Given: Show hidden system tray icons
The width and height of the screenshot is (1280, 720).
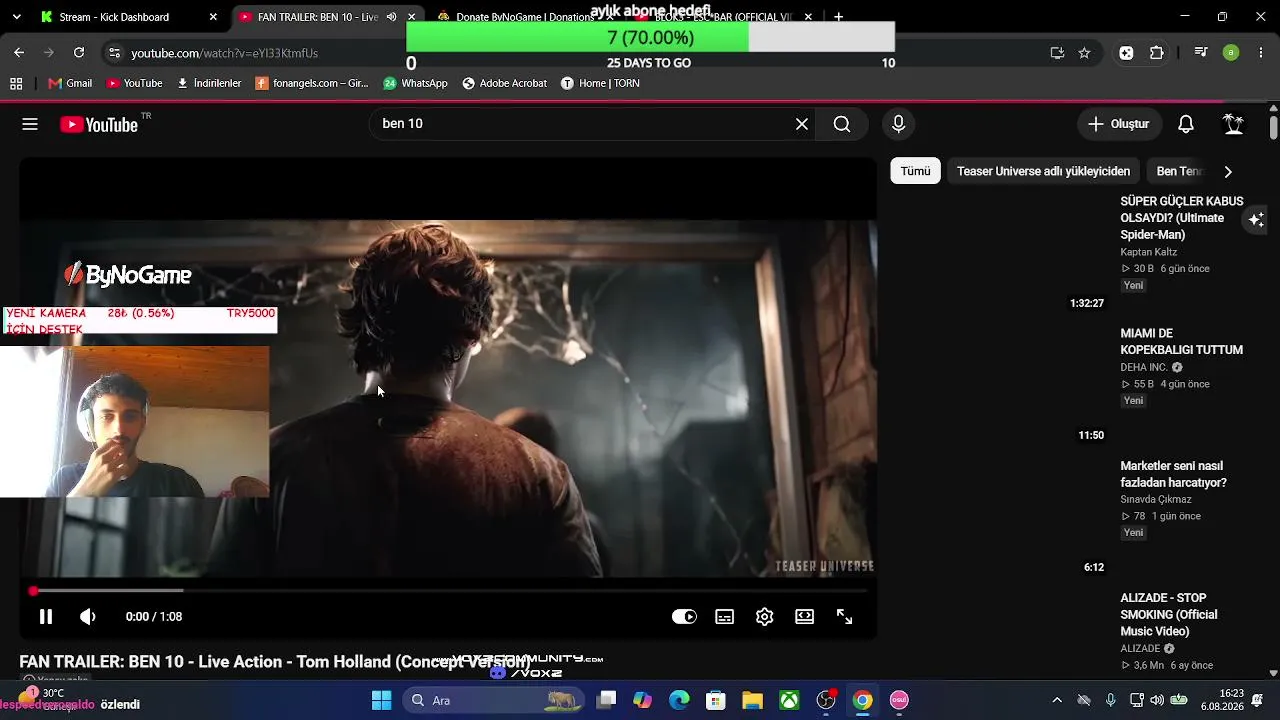Looking at the screenshot, I should (1057, 700).
